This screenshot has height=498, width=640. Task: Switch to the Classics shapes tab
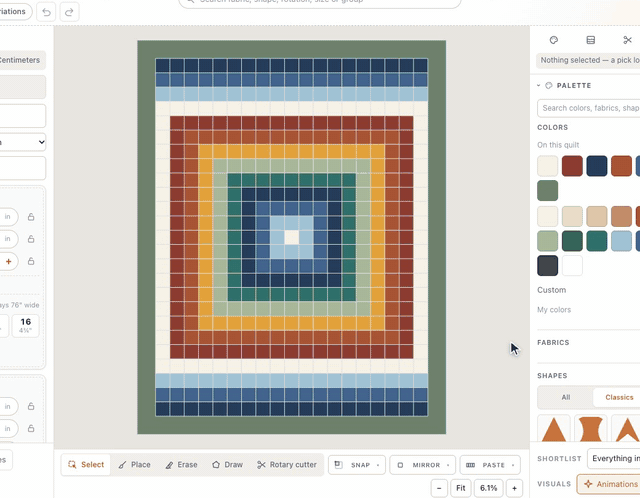619,397
